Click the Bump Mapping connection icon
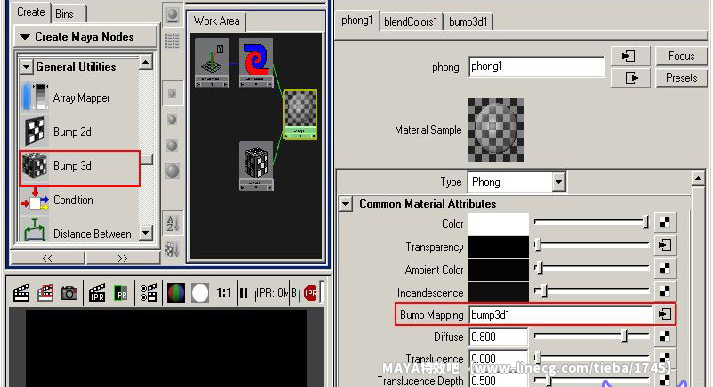This screenshot has width=713, height=387. 664,314
